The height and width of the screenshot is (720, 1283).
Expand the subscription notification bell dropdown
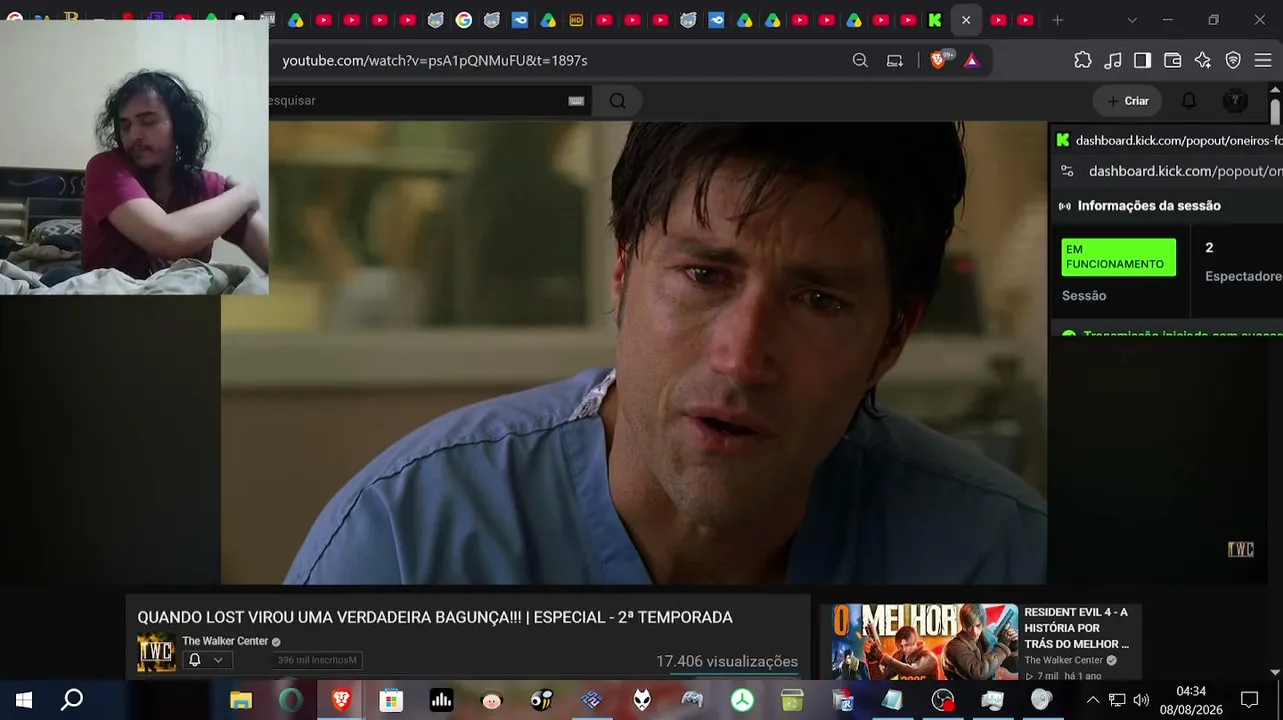tap(206, 660)
